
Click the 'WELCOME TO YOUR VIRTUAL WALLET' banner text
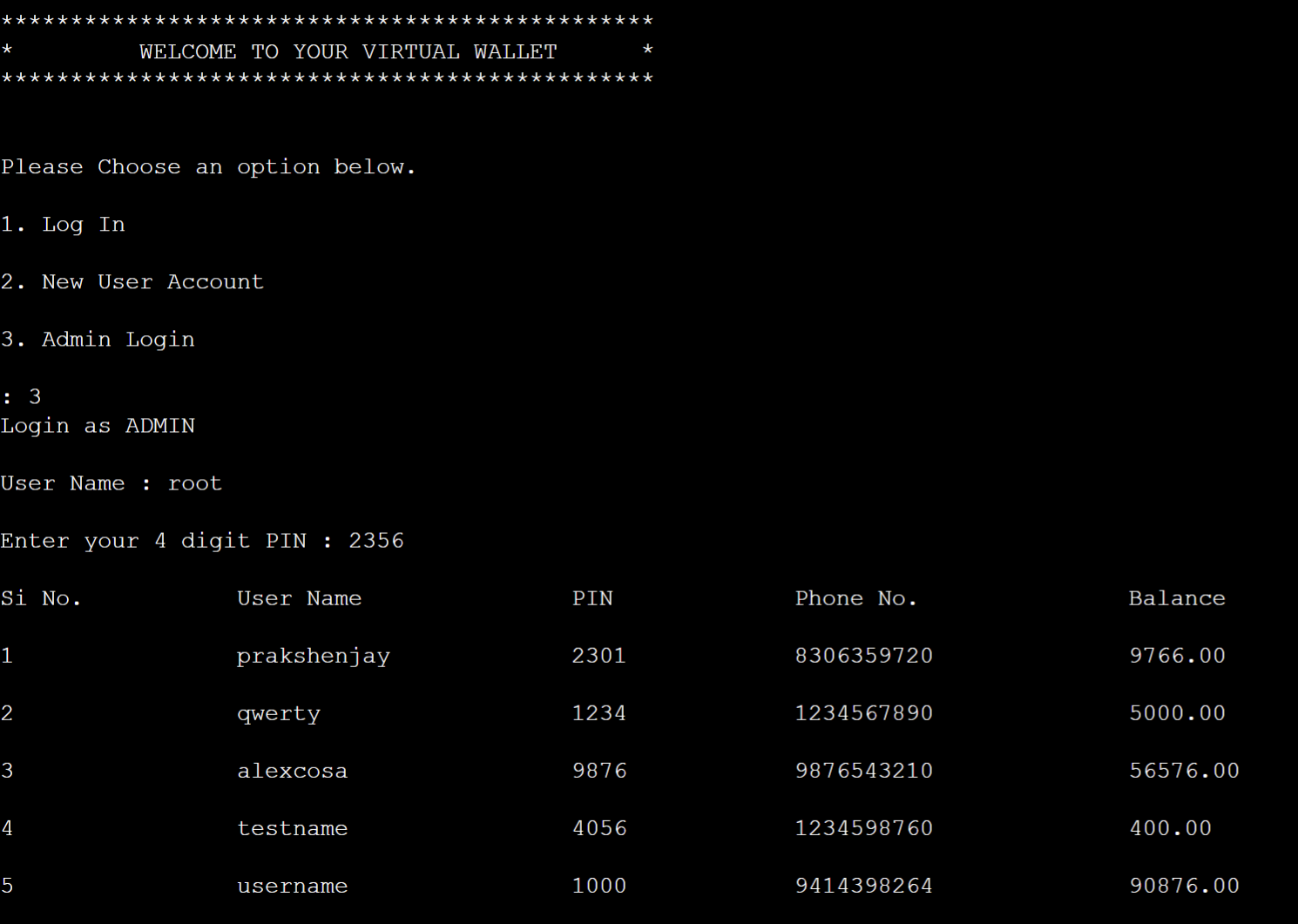click(348, 51)
